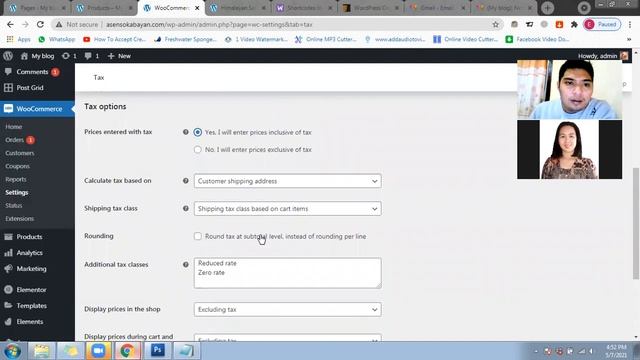Open the Shipping tax class dropdown
This screenshot has height=360, width=640.
[287, 209]
